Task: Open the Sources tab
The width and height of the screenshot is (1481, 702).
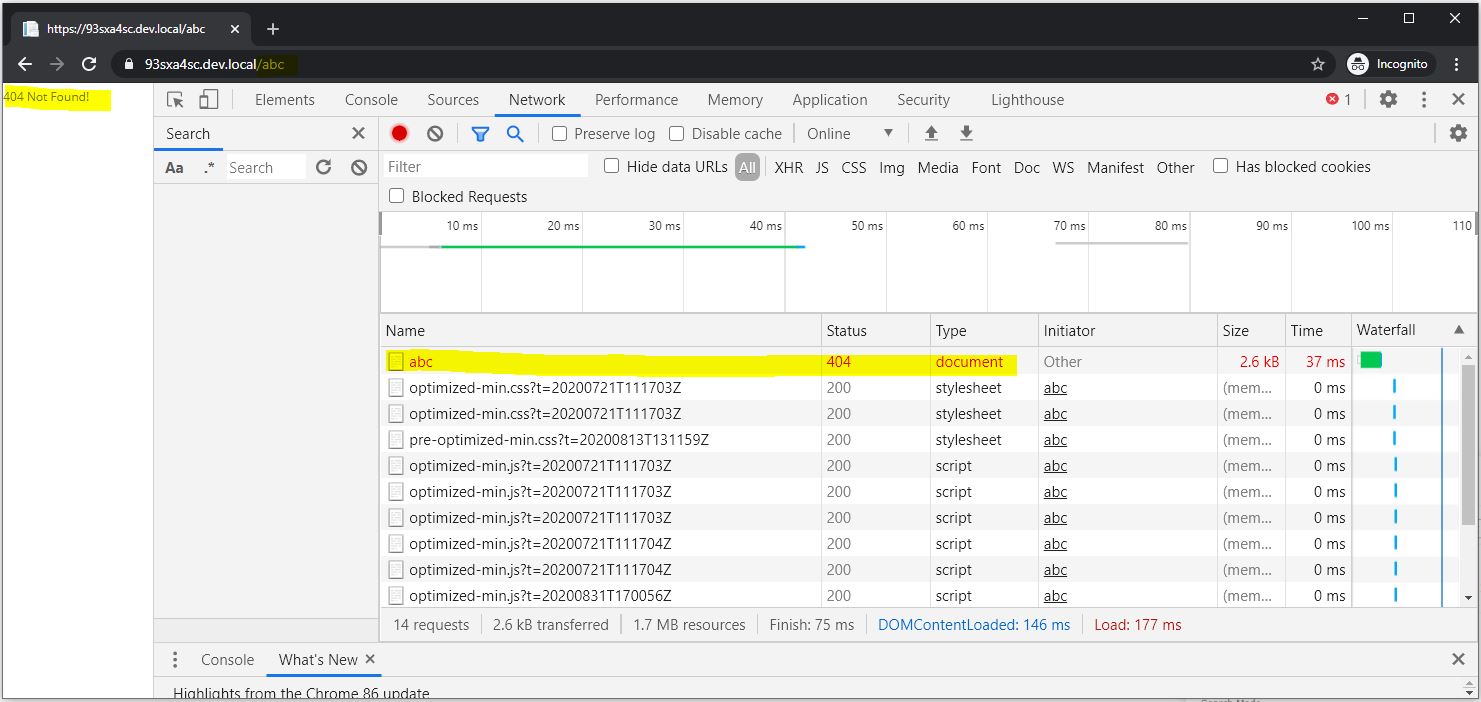Action: coord(453,100)
